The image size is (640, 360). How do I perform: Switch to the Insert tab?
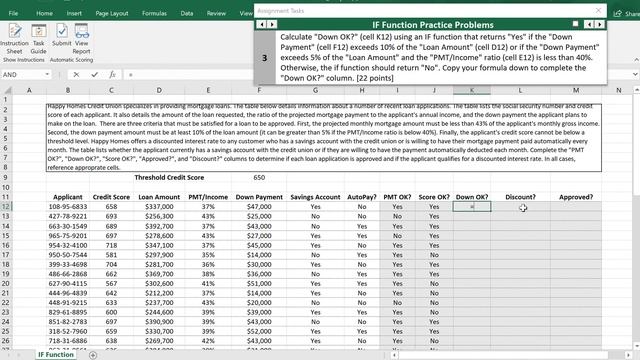click(x=74, y=13)
